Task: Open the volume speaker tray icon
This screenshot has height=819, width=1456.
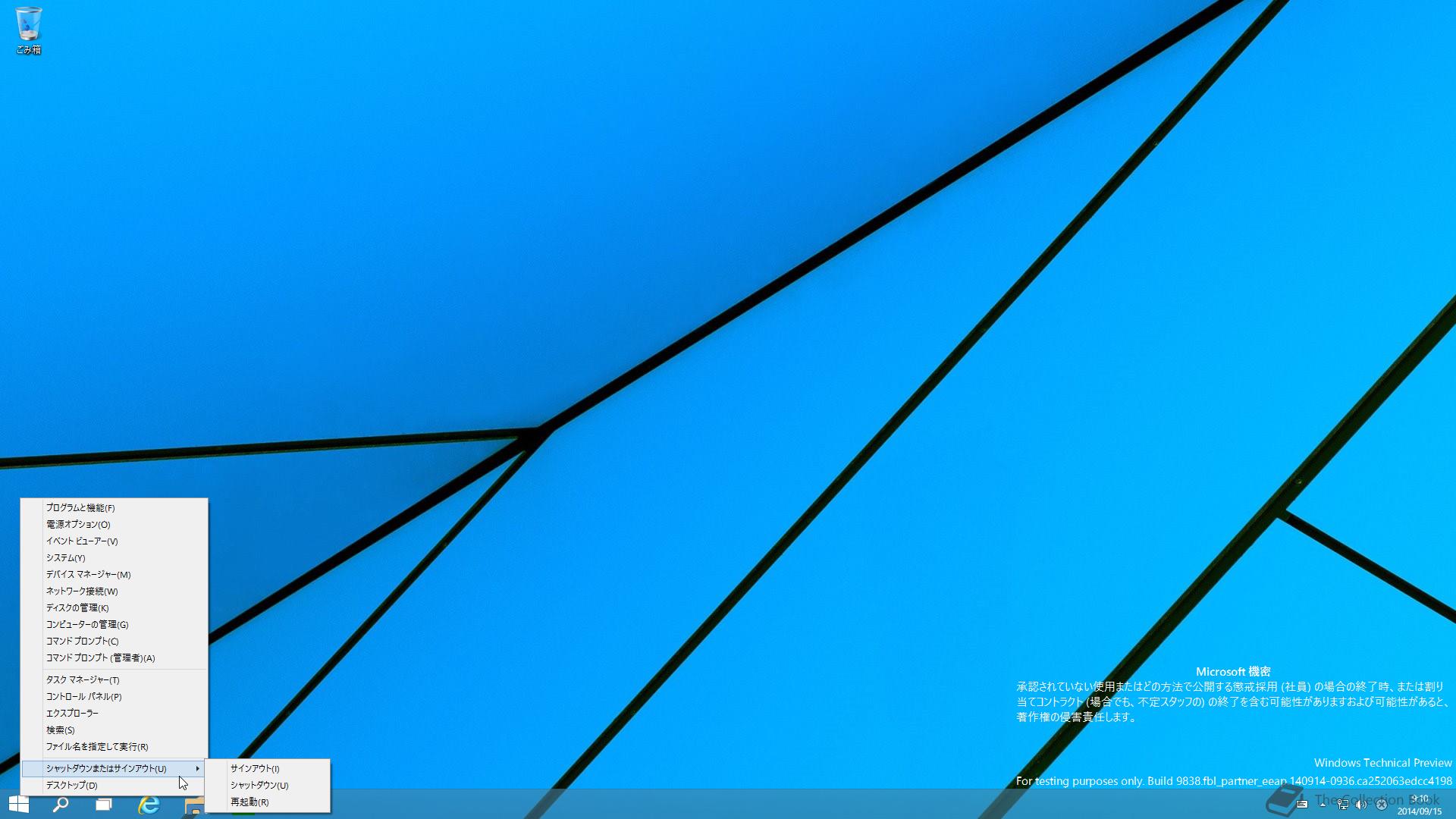Action: coord(1361,805)
